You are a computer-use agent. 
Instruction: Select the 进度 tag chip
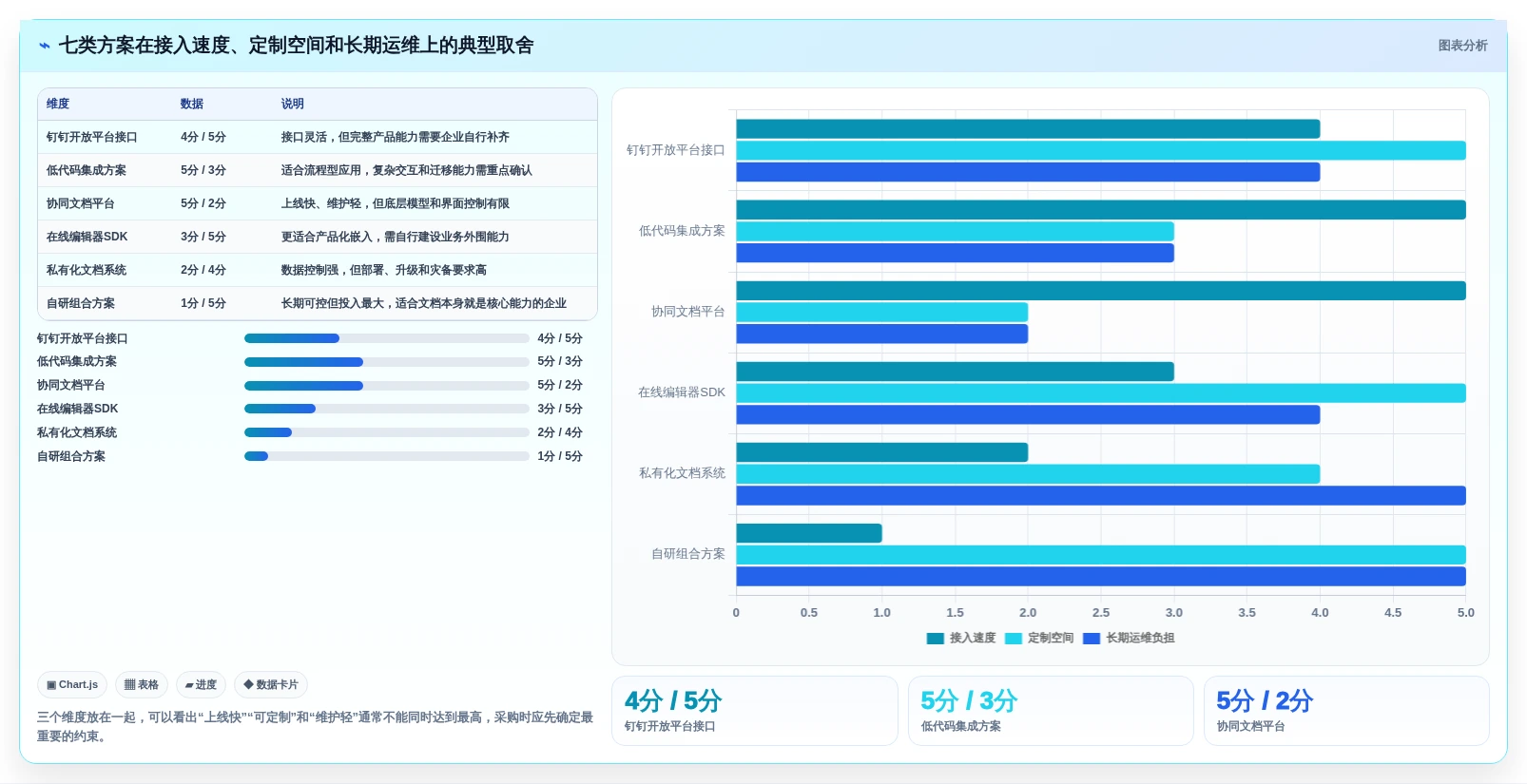pos(201,684)
